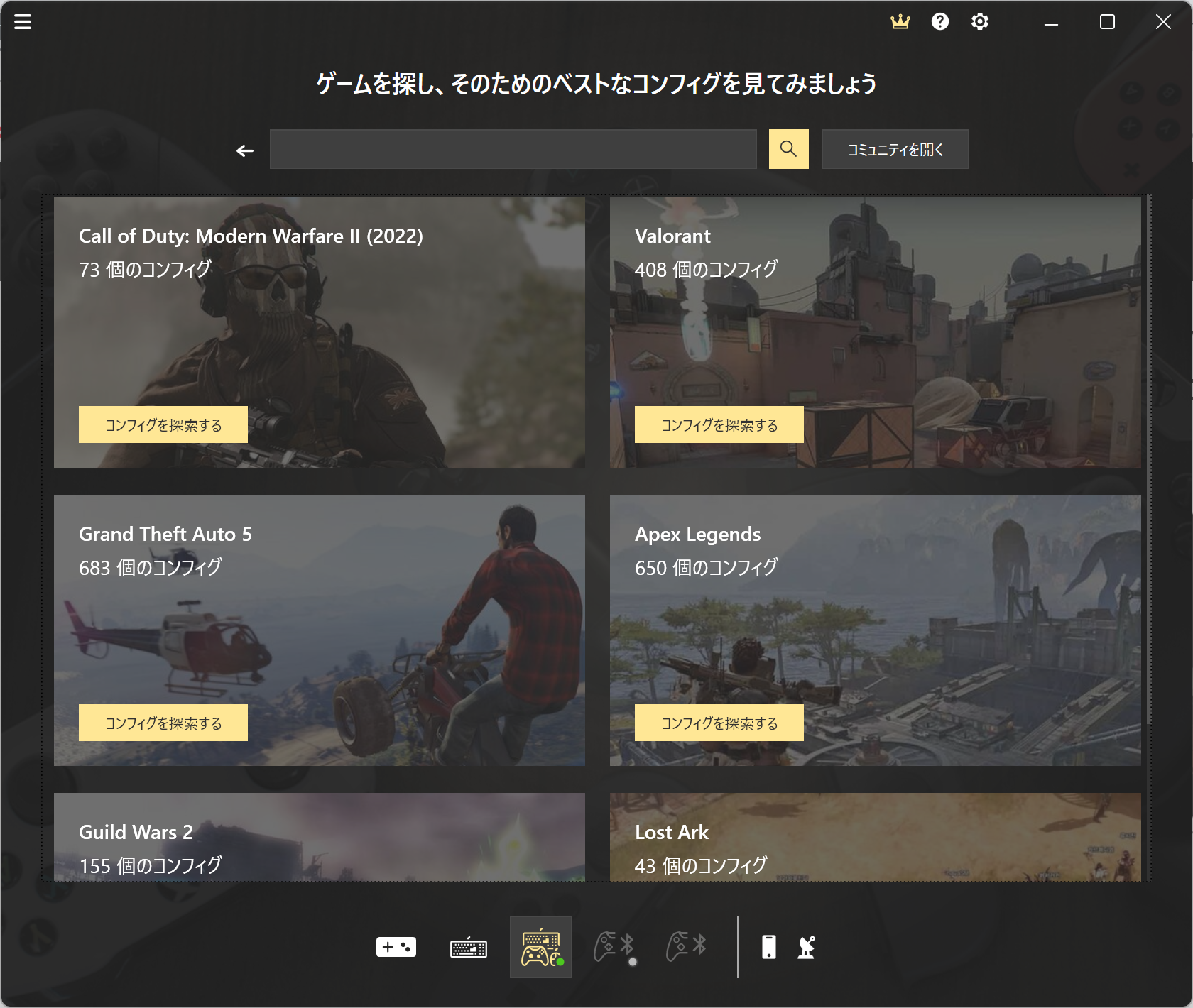This screenshot has height=1008, width=1193.
Task: Open application settings gear
Action: click(x=979, y=21)
